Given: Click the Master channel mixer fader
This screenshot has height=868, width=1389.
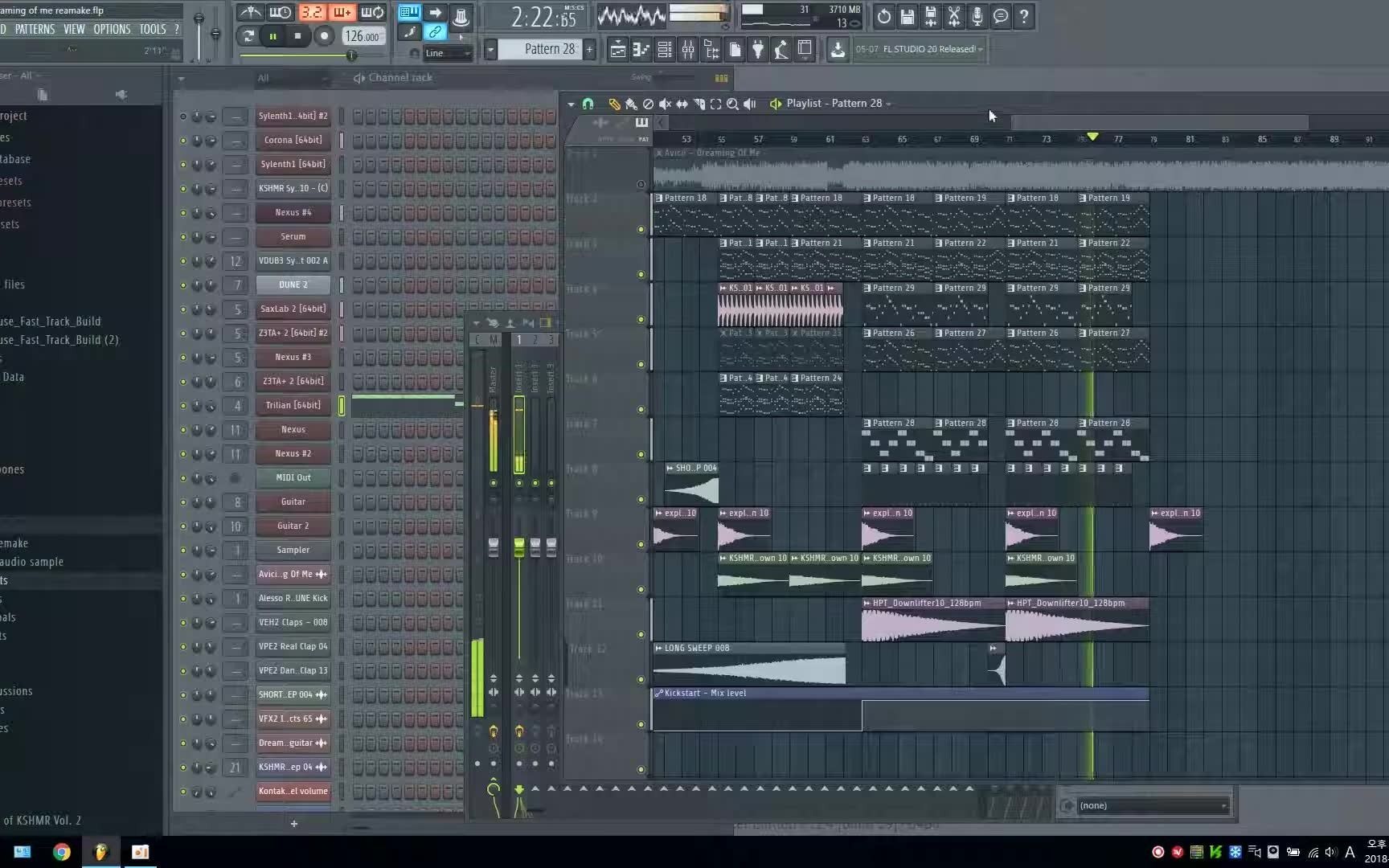Looking at the screenshot, I should point(494,547).
